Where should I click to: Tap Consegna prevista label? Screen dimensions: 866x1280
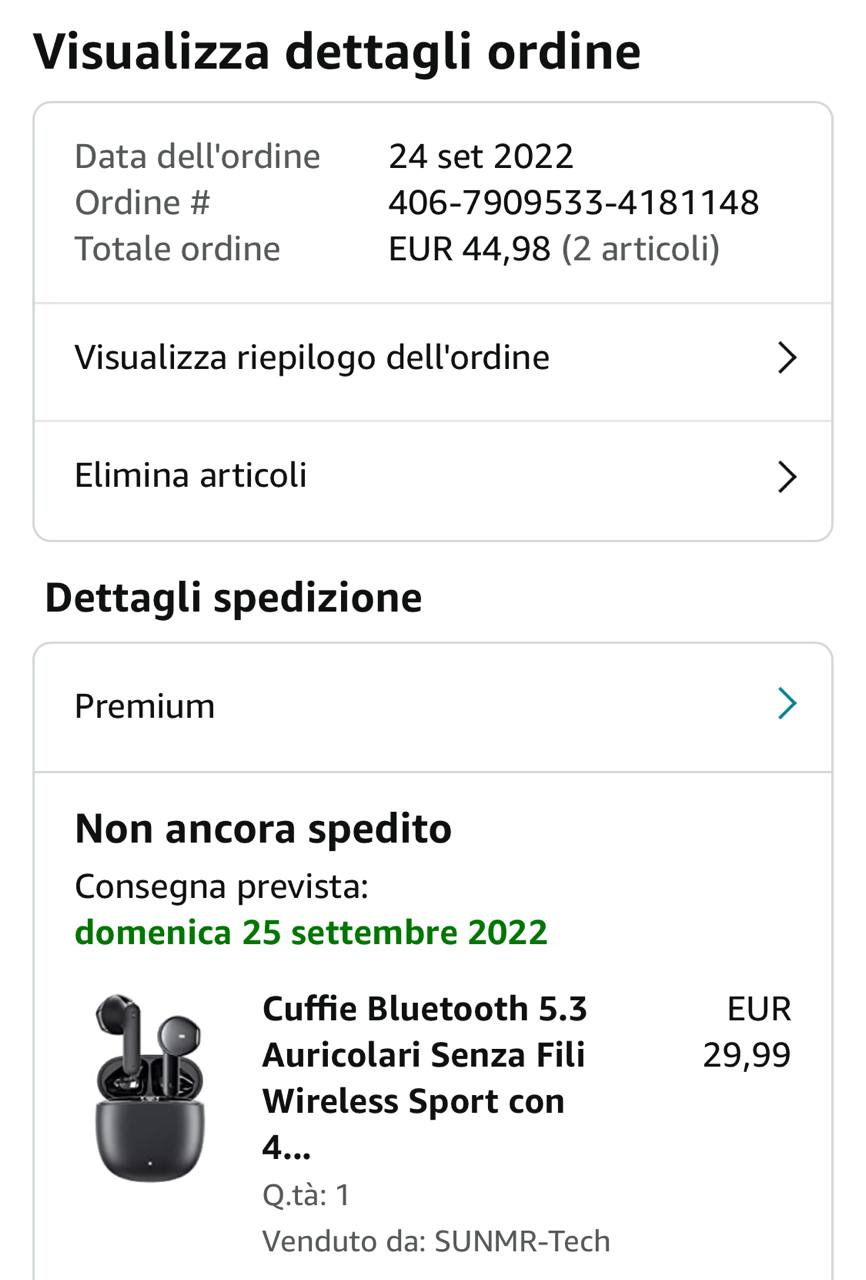[222, 886]
